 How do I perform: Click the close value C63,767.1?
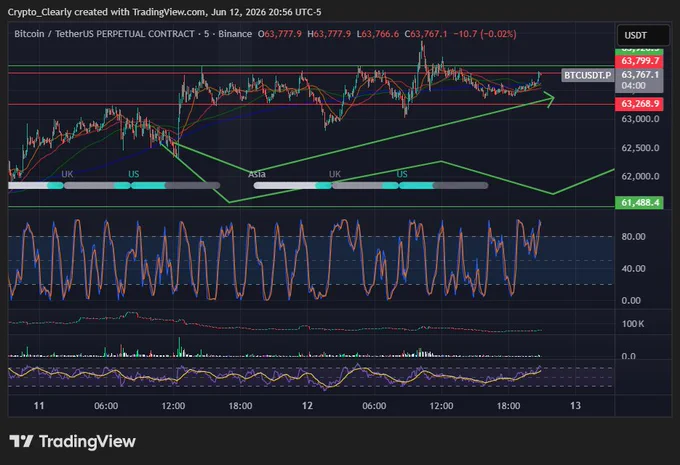pyautogui.click(x=426, y=34)
